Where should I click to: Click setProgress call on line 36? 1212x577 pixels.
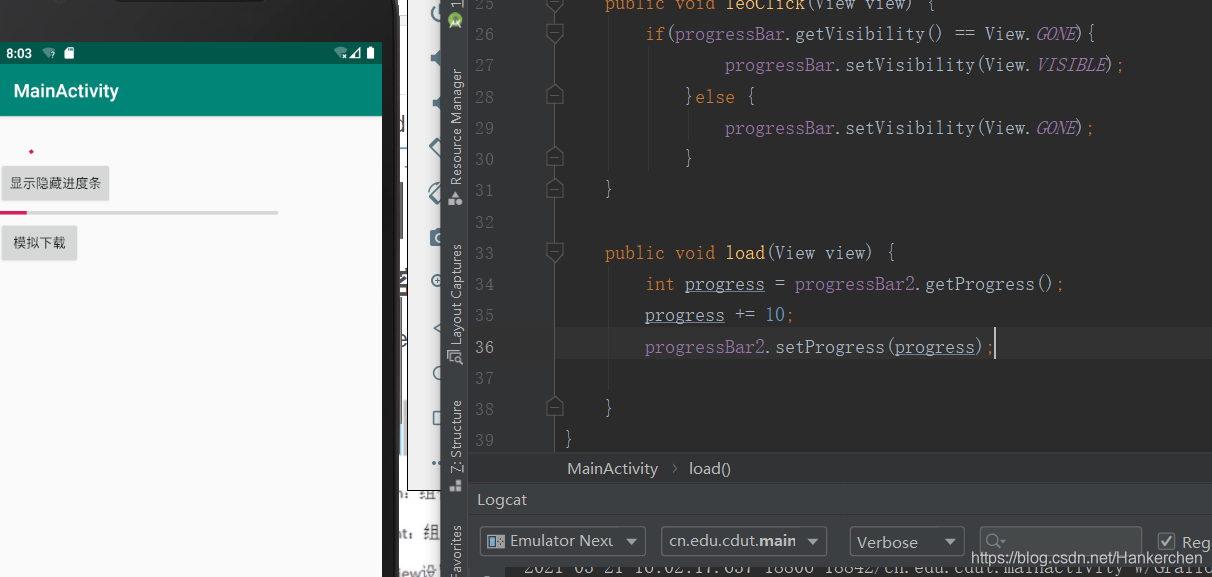pos(830,347)
